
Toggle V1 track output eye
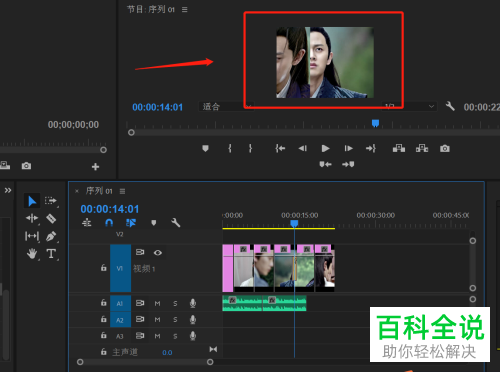158,253
